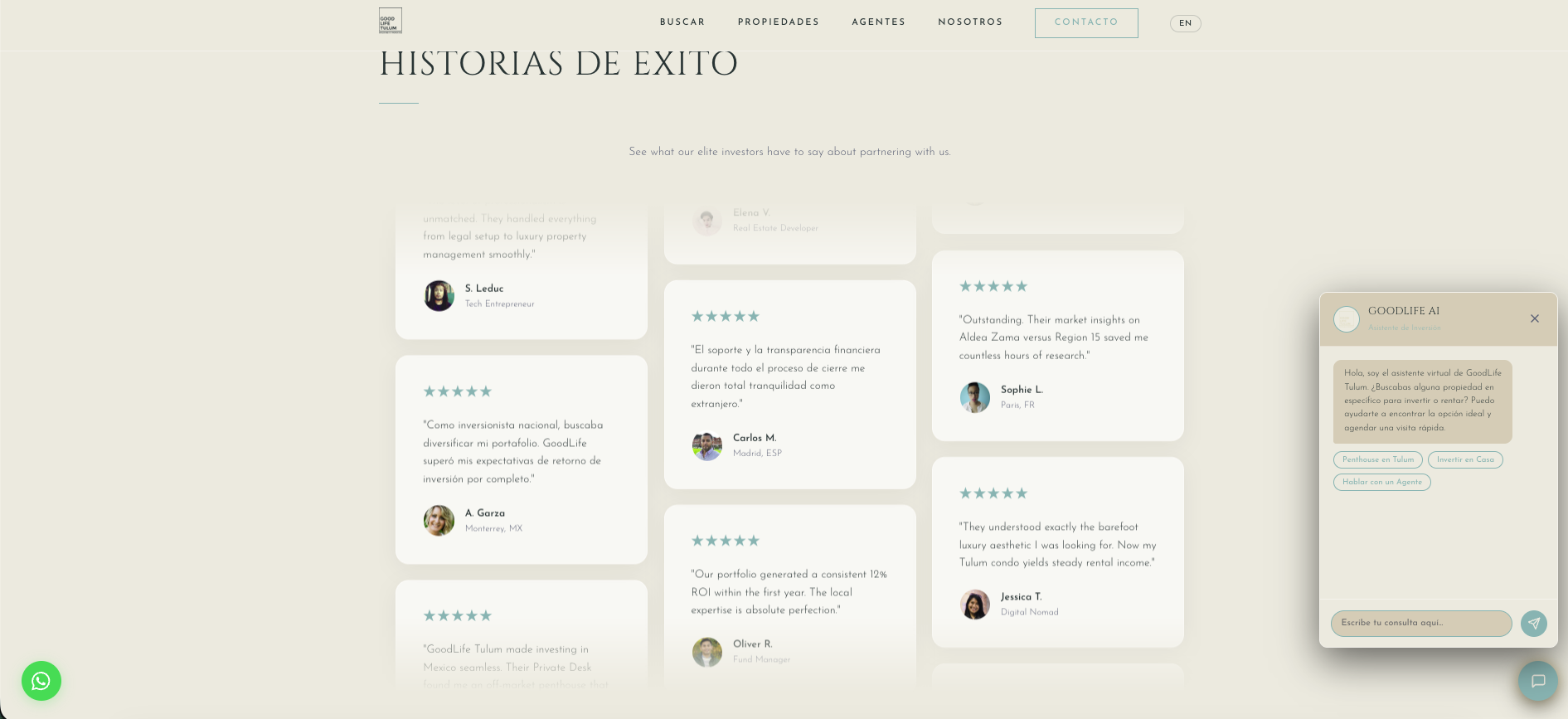Click the Contacto button
The image size is (1568, 719).
tap(1085, 22)
